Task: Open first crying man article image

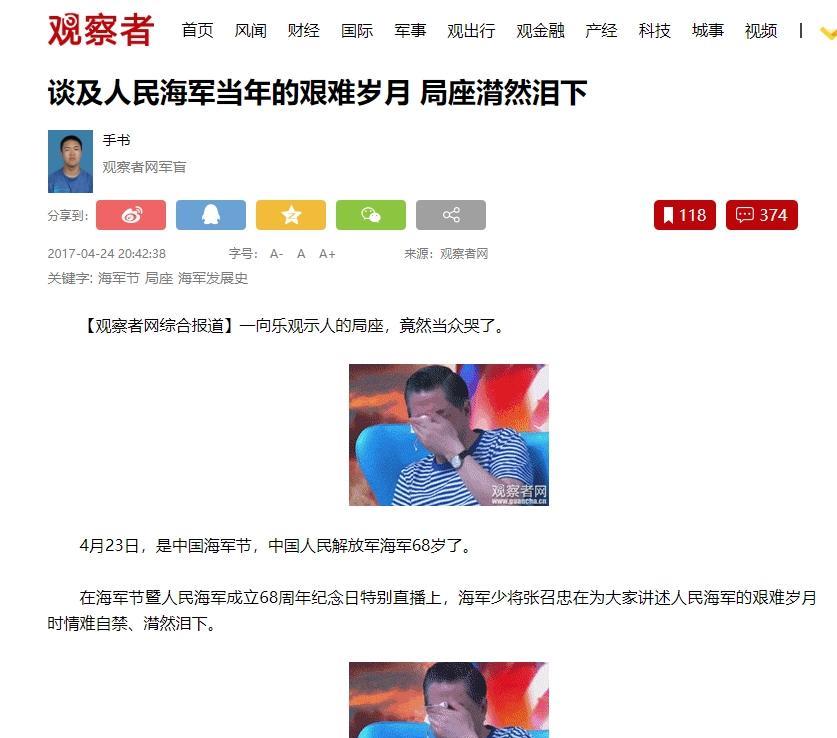Action: point(449,435)
